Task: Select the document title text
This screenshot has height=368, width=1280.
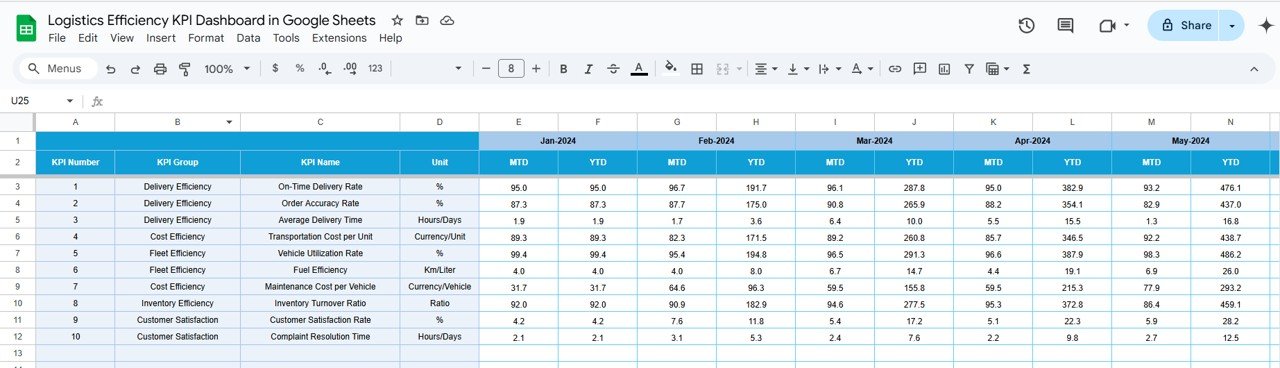Action: (x=212, y=20)
